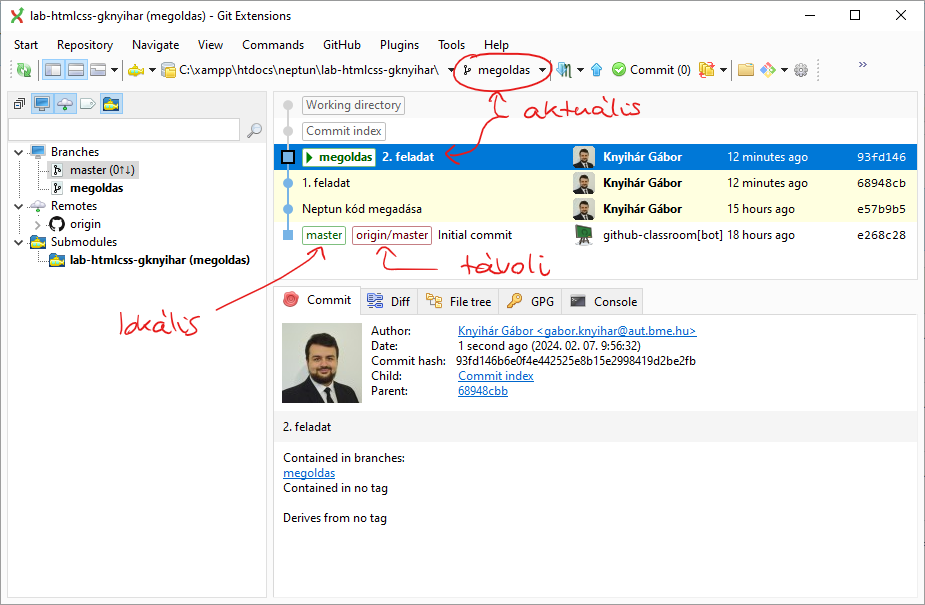
Task: Open the megoldas branch dropdown
Action: click(x=542, y=70)
